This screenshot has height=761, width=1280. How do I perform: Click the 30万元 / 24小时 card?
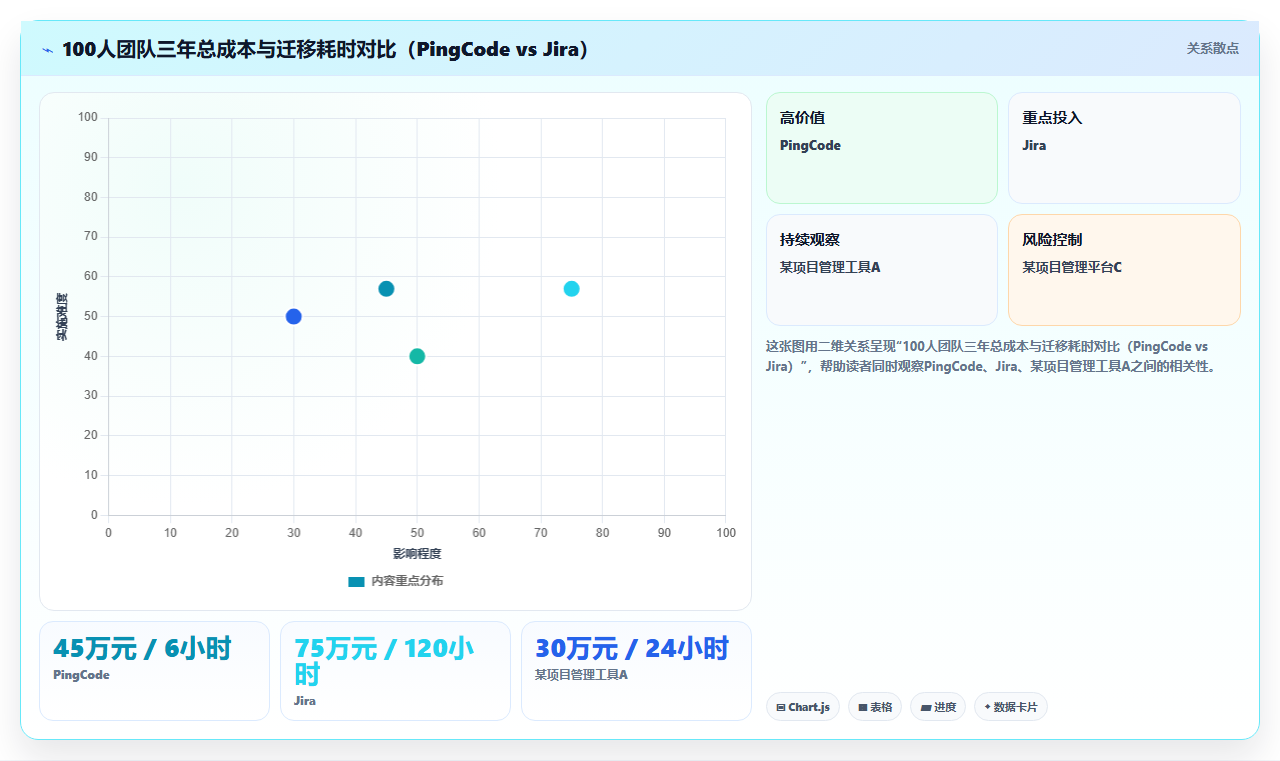click(636, 671)
